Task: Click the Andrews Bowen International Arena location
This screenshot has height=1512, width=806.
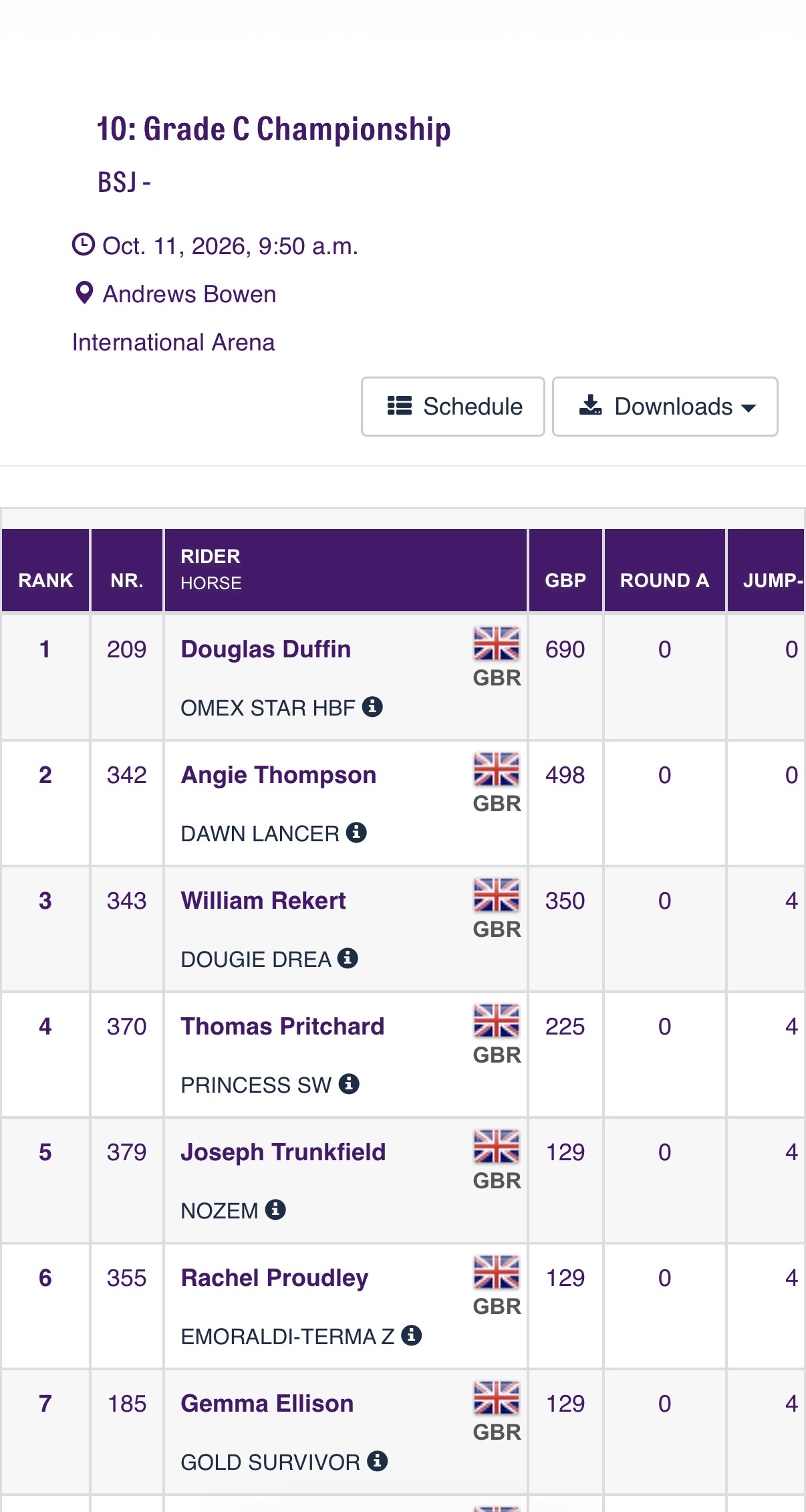Action: [174, 318]
